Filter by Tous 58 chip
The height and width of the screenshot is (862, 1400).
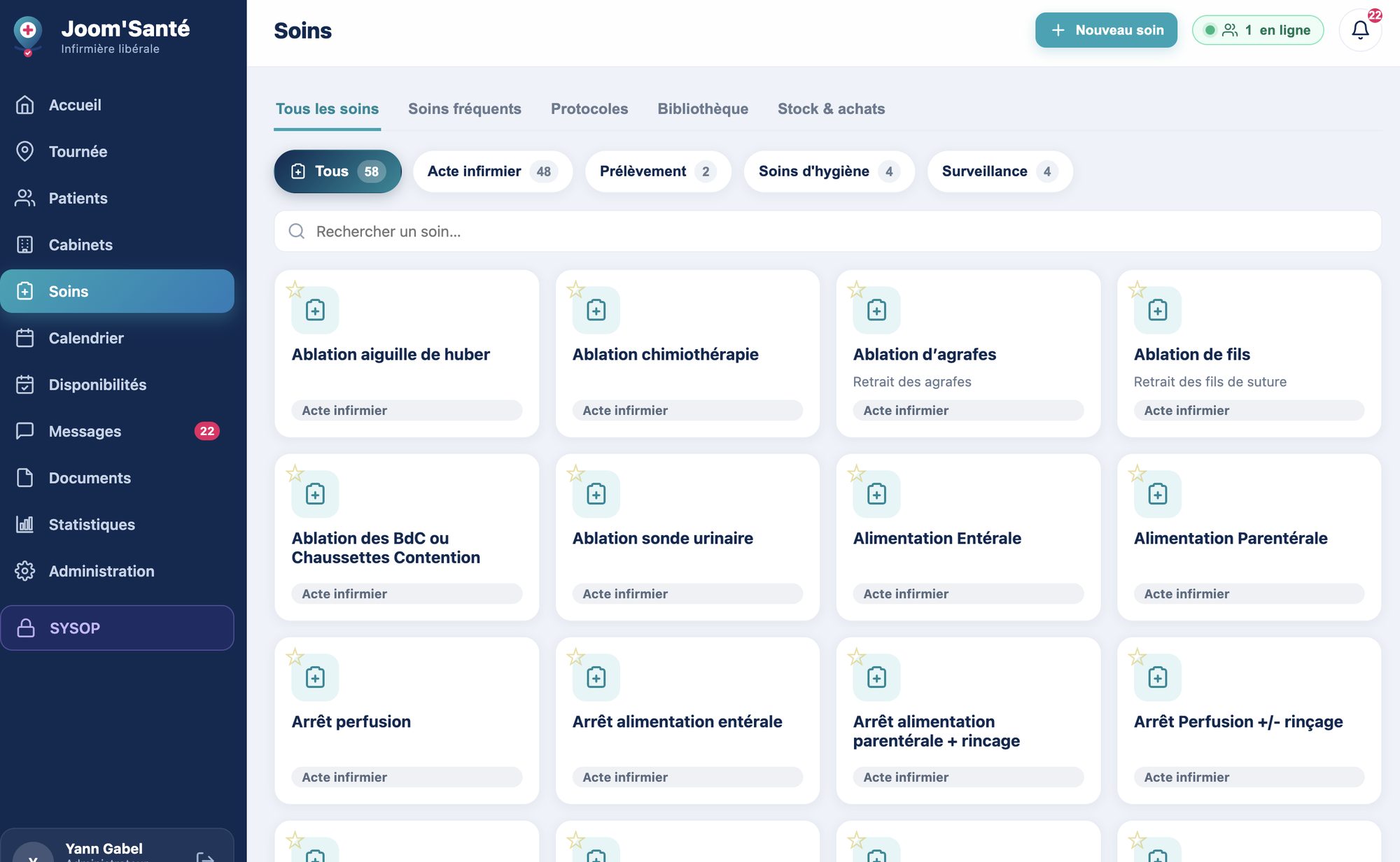click(337, 171)
